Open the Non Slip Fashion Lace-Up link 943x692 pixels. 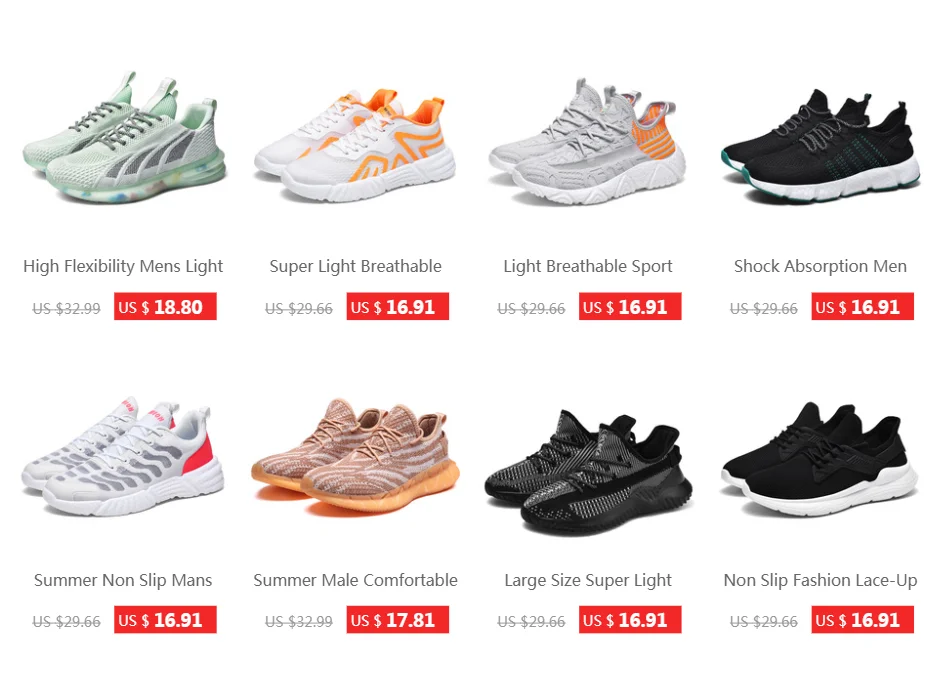(x=820, y=580)
